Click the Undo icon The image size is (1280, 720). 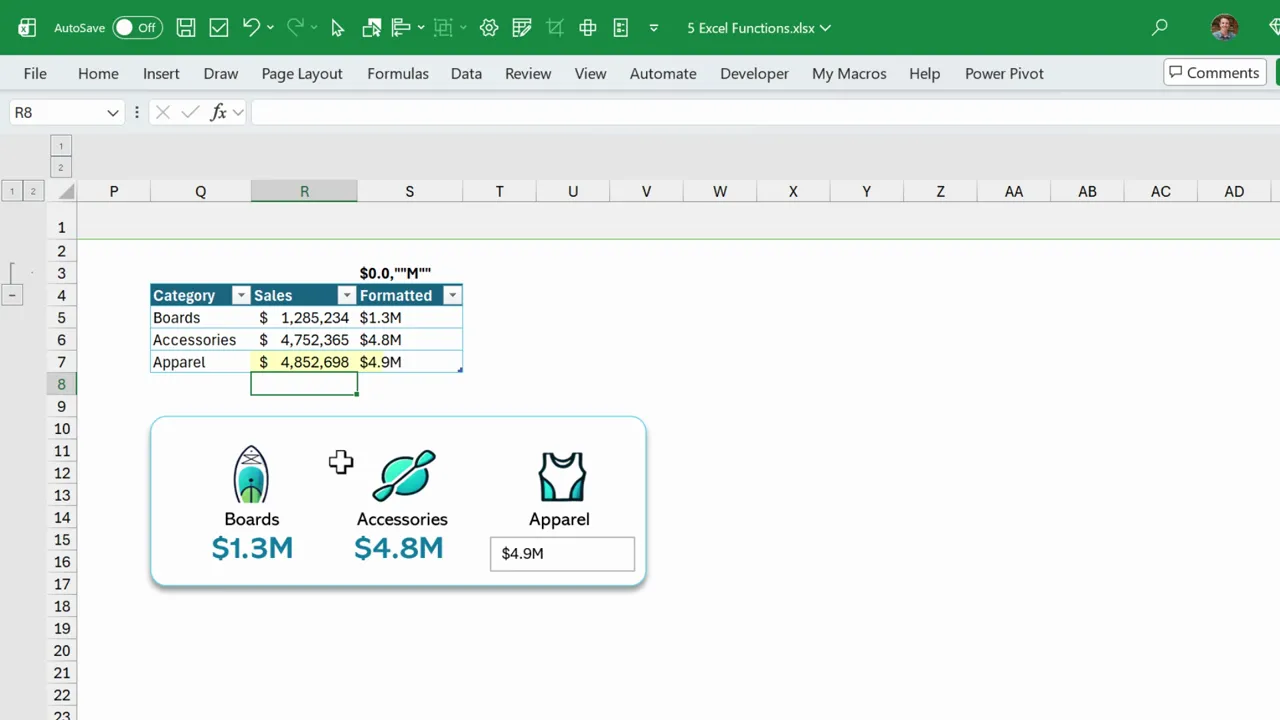pos(251,27)
